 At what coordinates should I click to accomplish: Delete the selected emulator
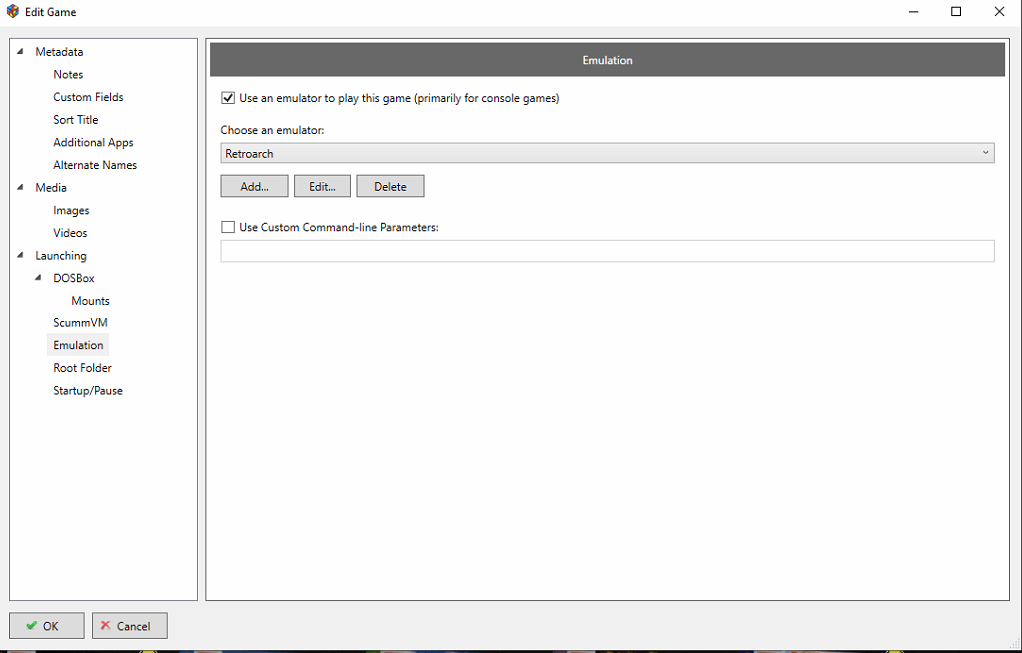(390, 186)
